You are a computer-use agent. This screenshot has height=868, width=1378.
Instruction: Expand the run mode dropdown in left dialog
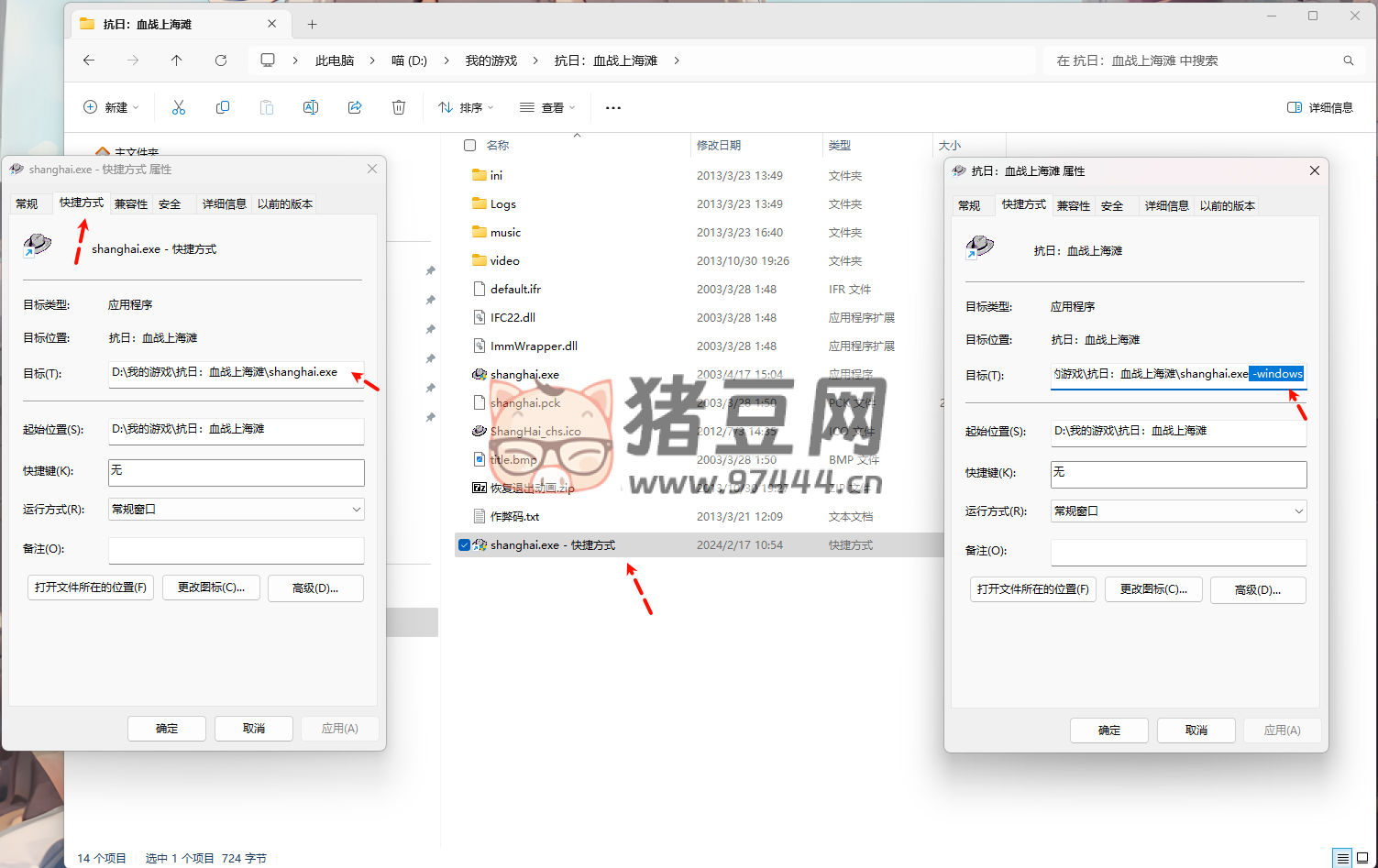point(356,510)
